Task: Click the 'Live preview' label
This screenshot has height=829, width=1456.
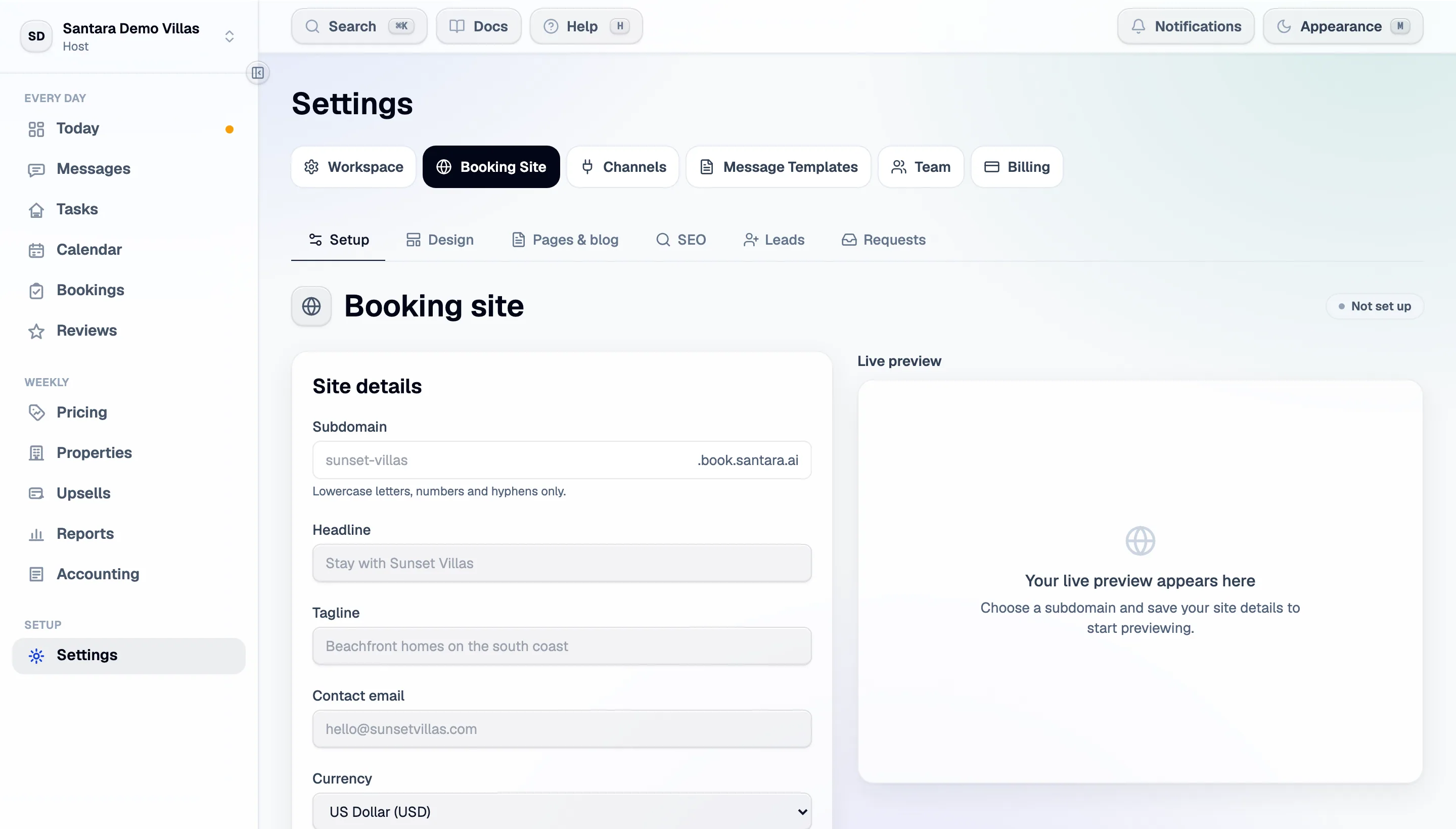Action: click(x=899, y=361)
